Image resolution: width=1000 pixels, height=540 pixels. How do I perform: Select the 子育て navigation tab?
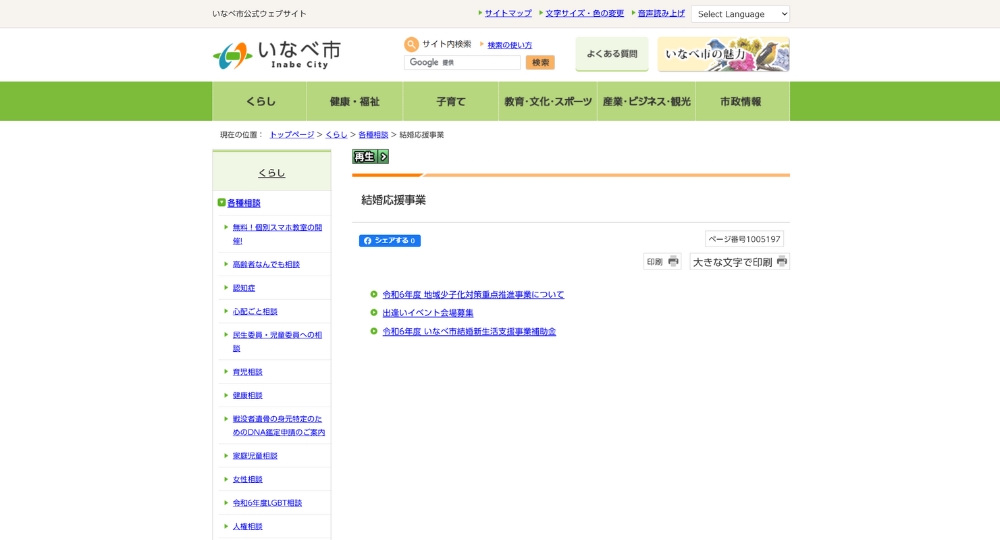[x=451, y=101]
